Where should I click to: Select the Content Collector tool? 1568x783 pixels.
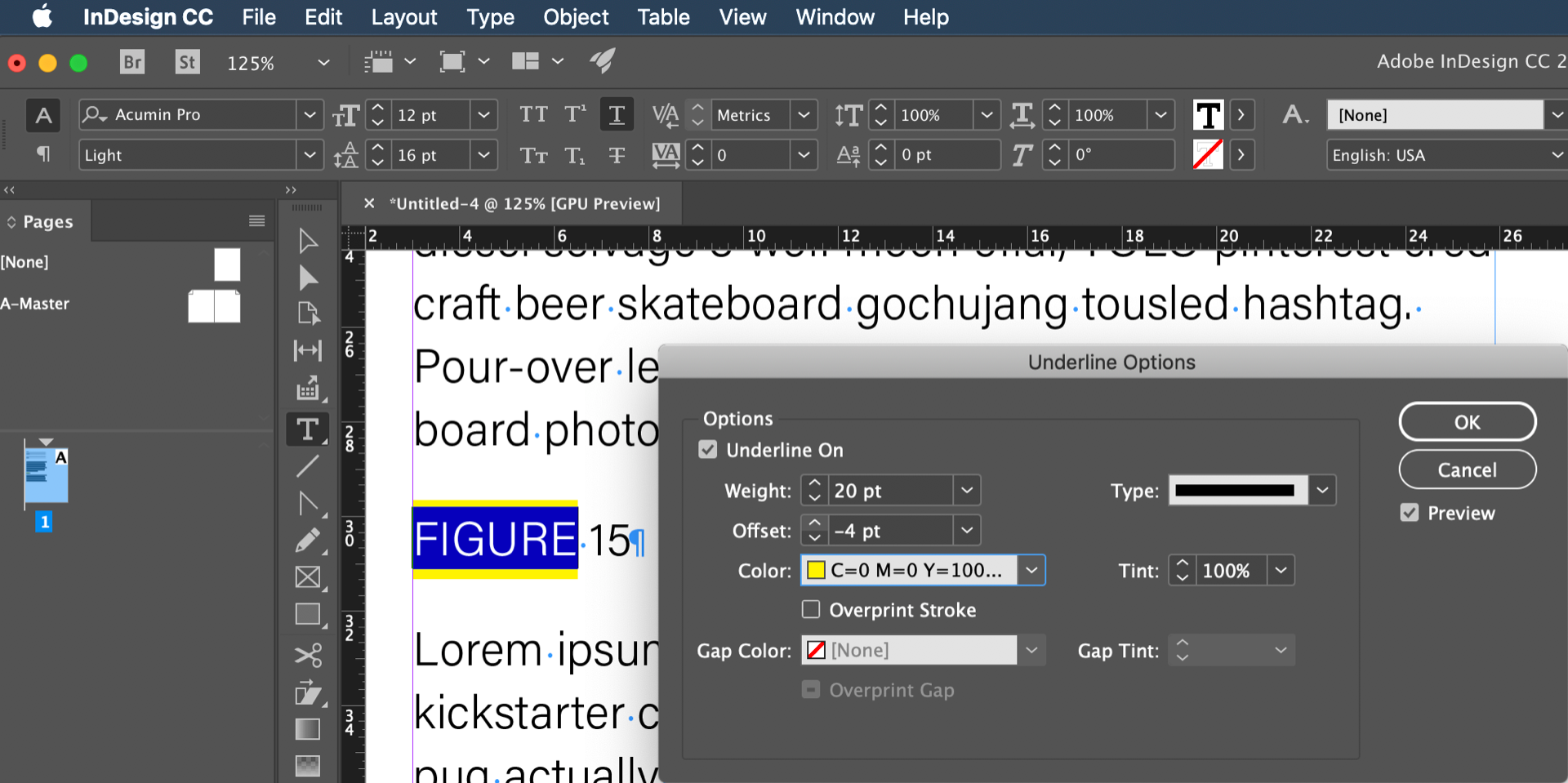click(308, 389)
